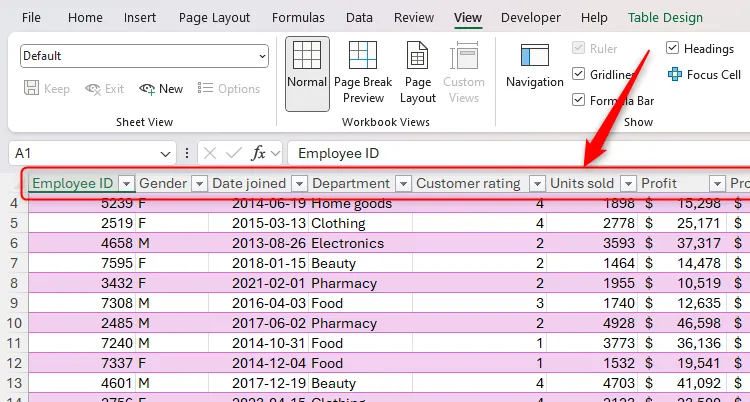This screenshot has width=750, height=402.
Task: Expand the Name Box dropdown arrow
Action: (166, 153)
